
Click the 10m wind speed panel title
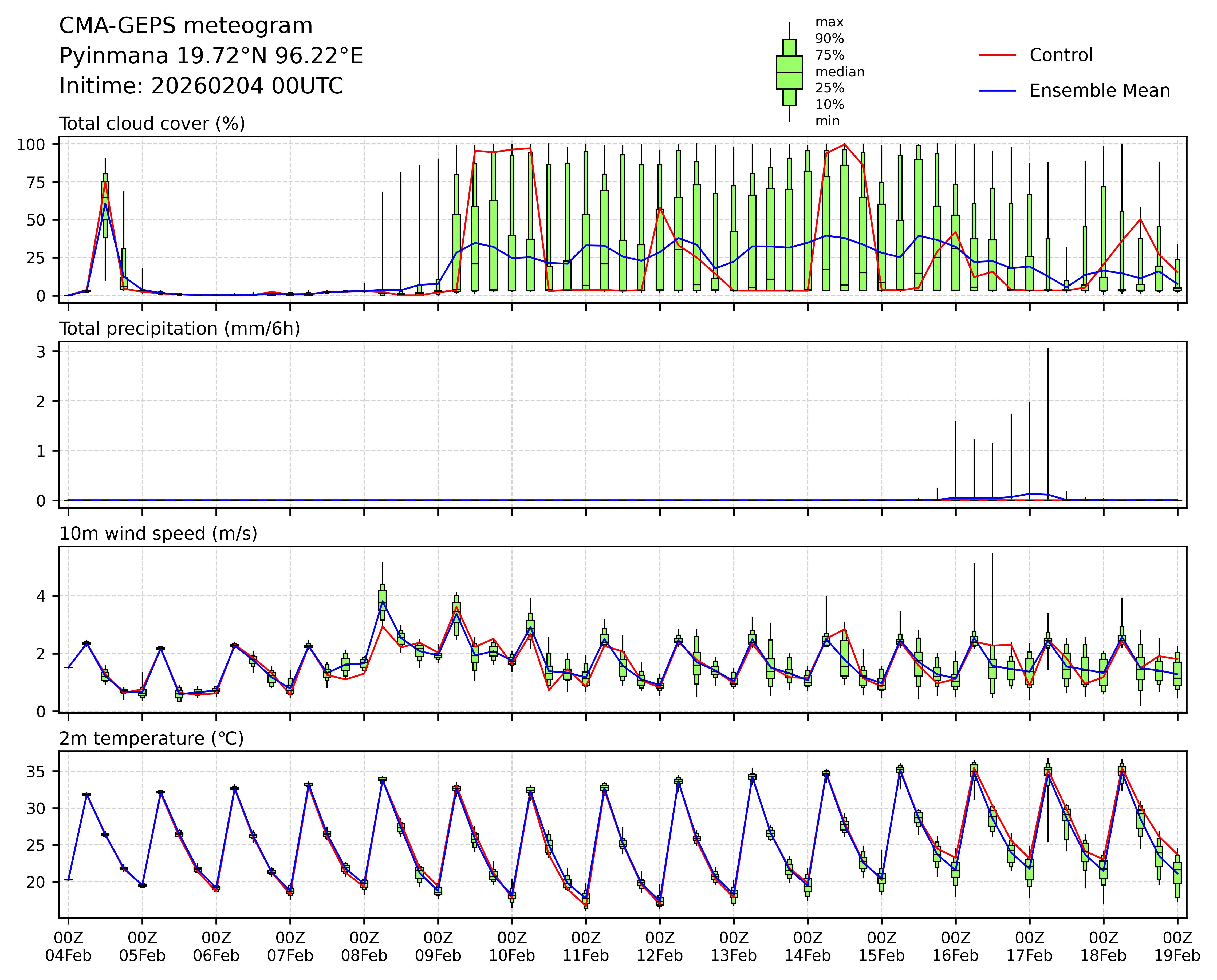(x=158, y=534)
